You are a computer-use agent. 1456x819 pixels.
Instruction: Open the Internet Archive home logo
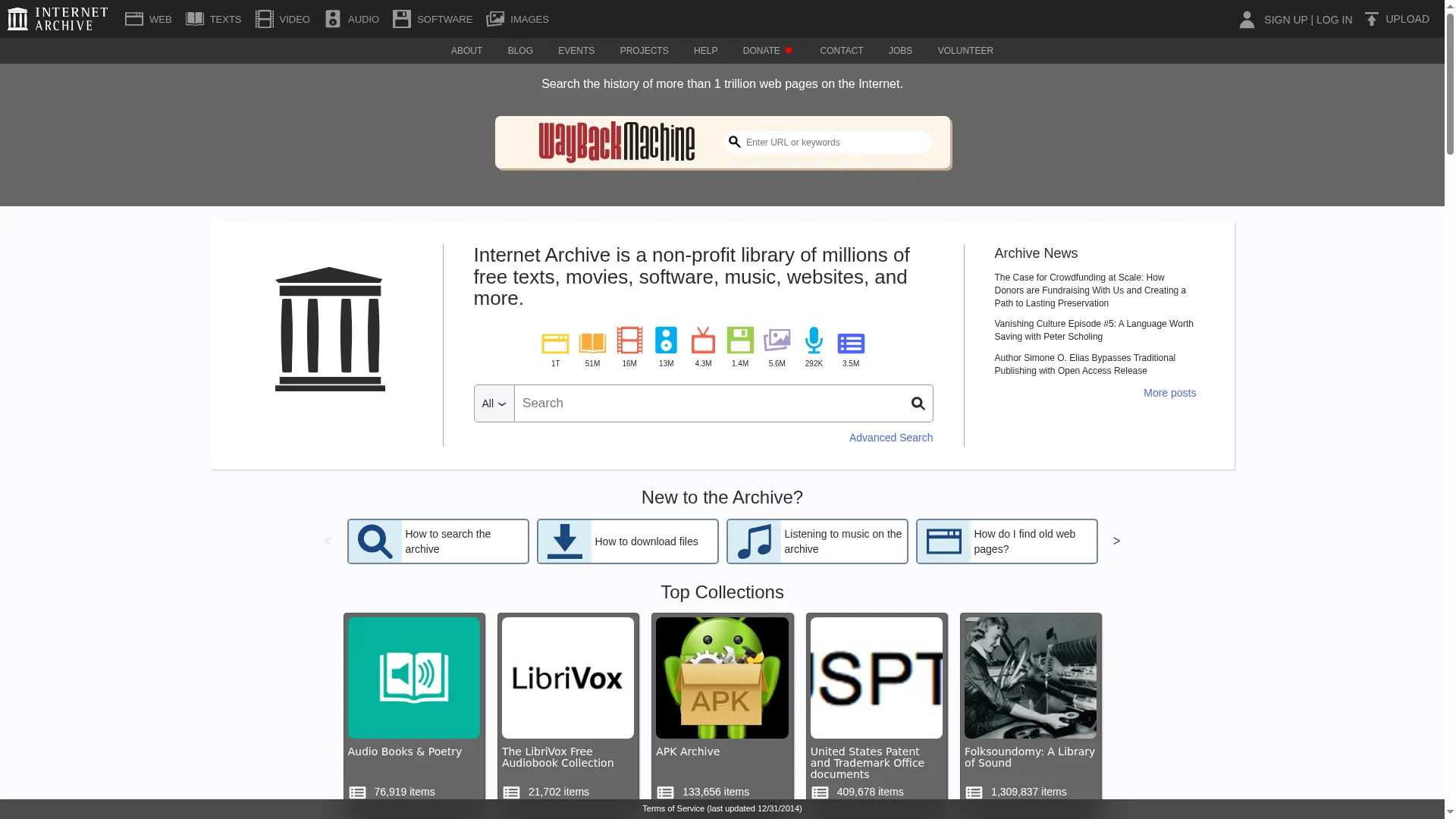click(58, 19)
